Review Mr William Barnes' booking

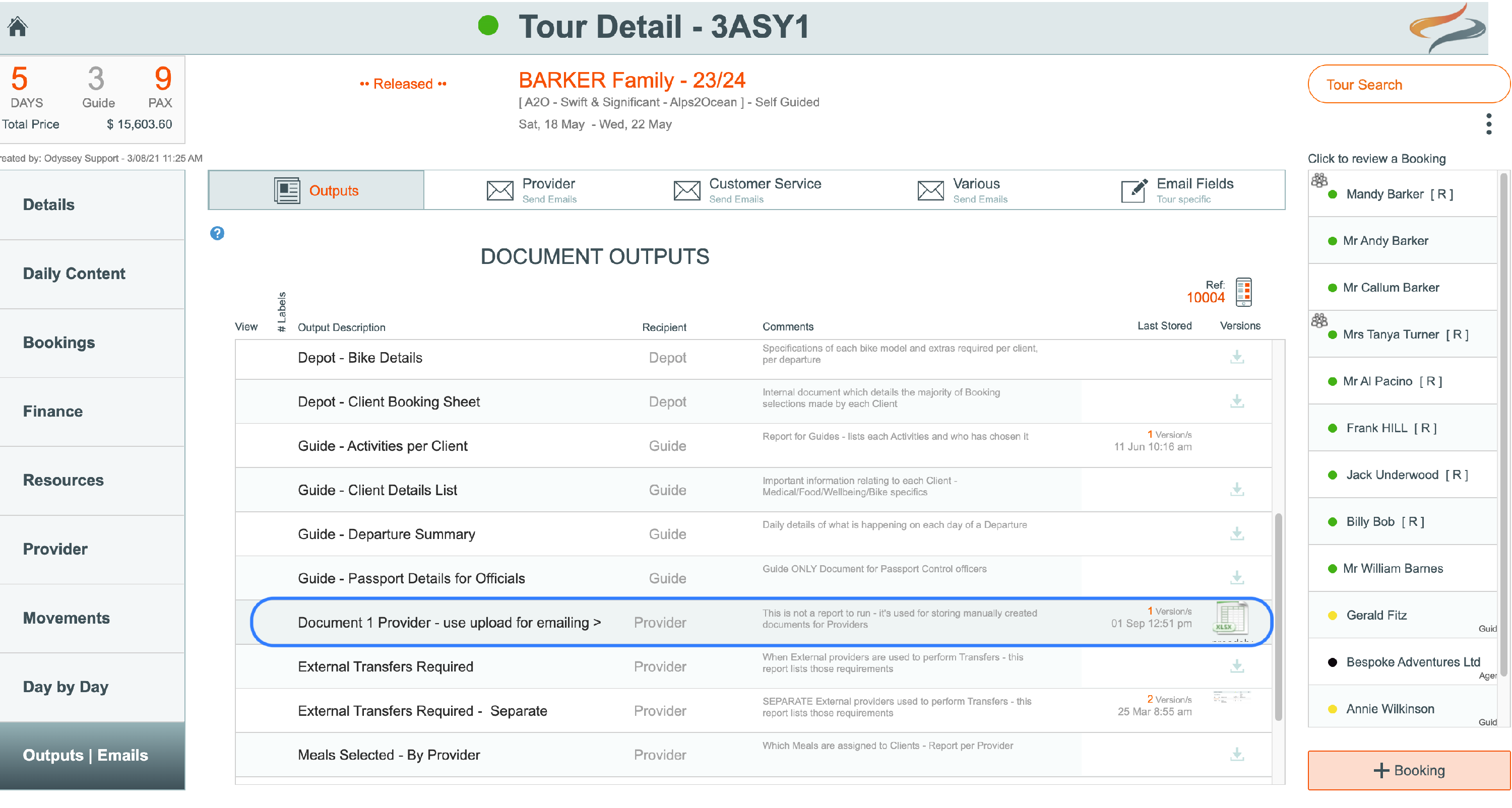tap(1403, 569)
